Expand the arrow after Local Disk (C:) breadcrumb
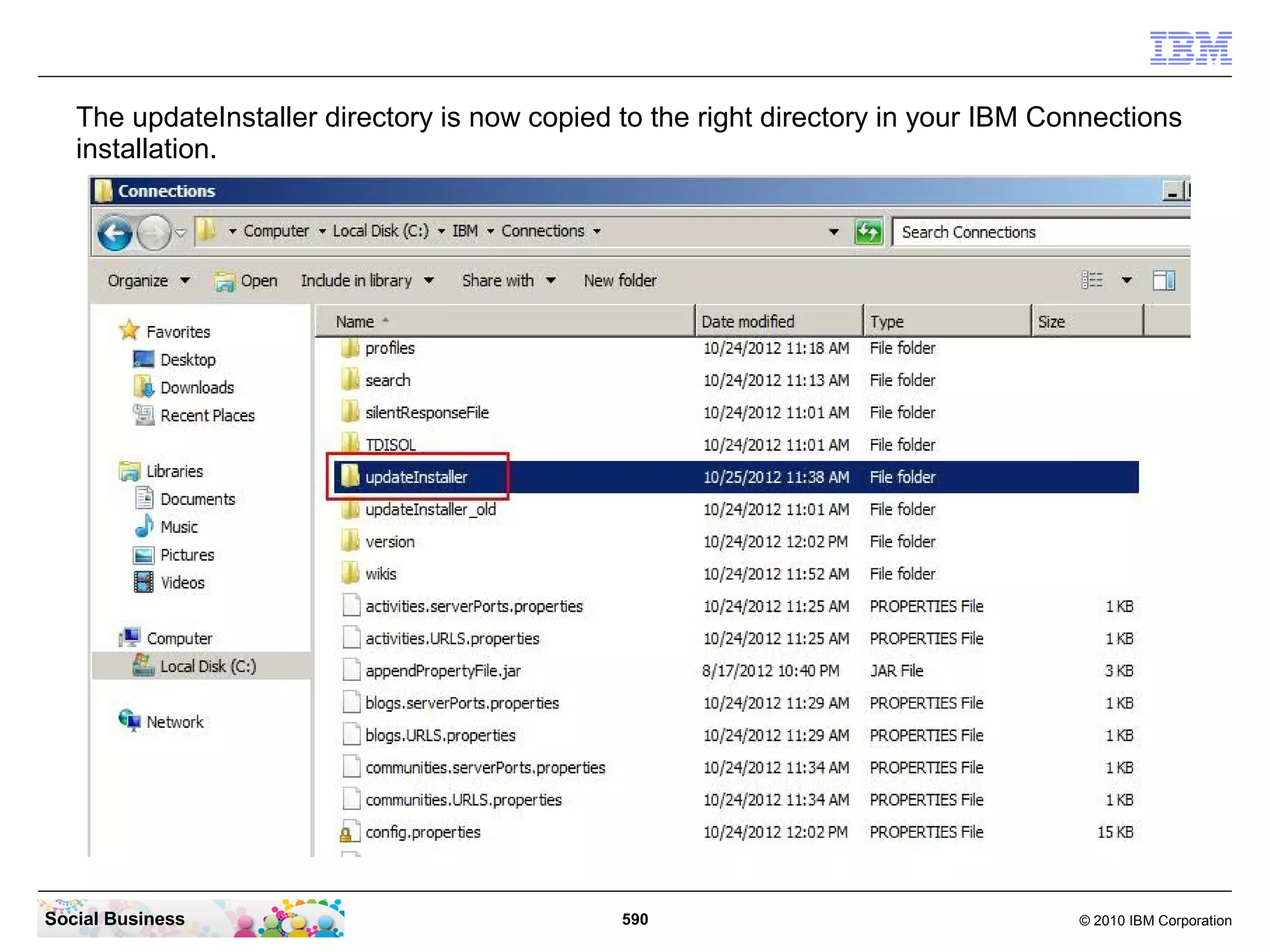 [x=442, y=232]
